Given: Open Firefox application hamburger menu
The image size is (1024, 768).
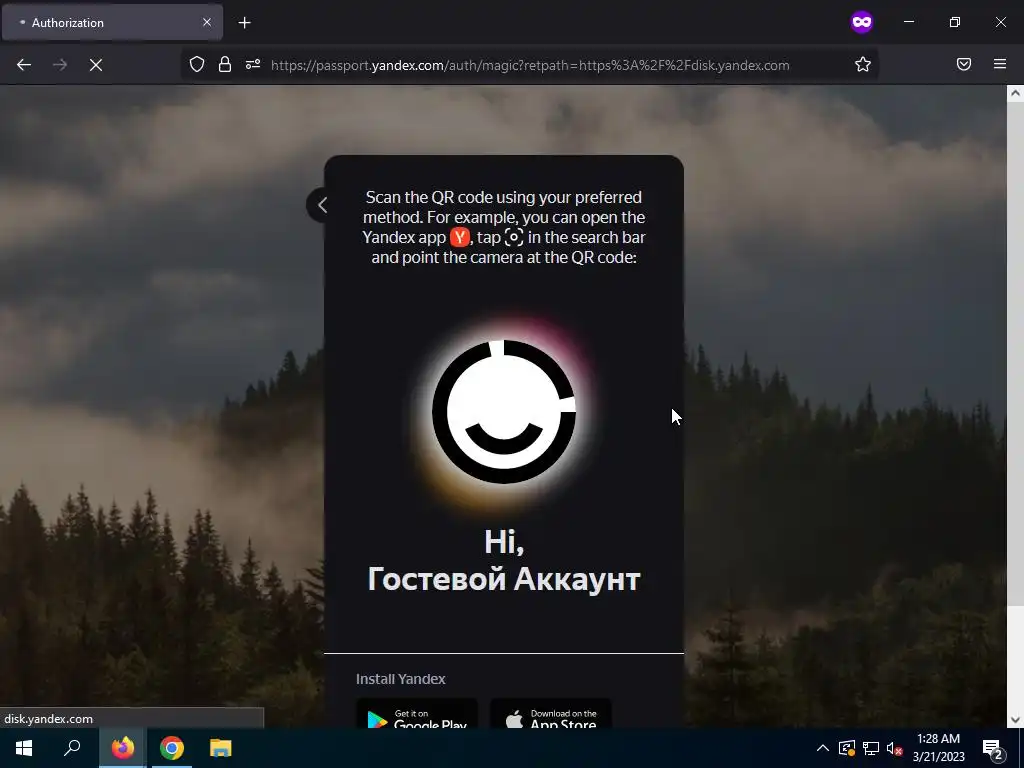Looking at the screenshot, I should click(x=1000, y=64).
